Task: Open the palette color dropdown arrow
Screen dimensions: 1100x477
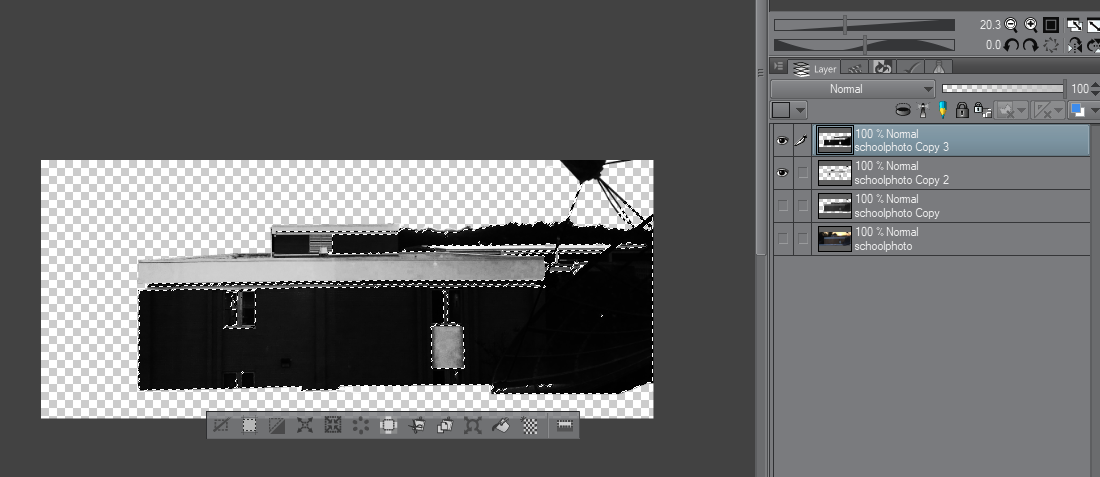Action: pyautogui.click(x=800, y=110)
